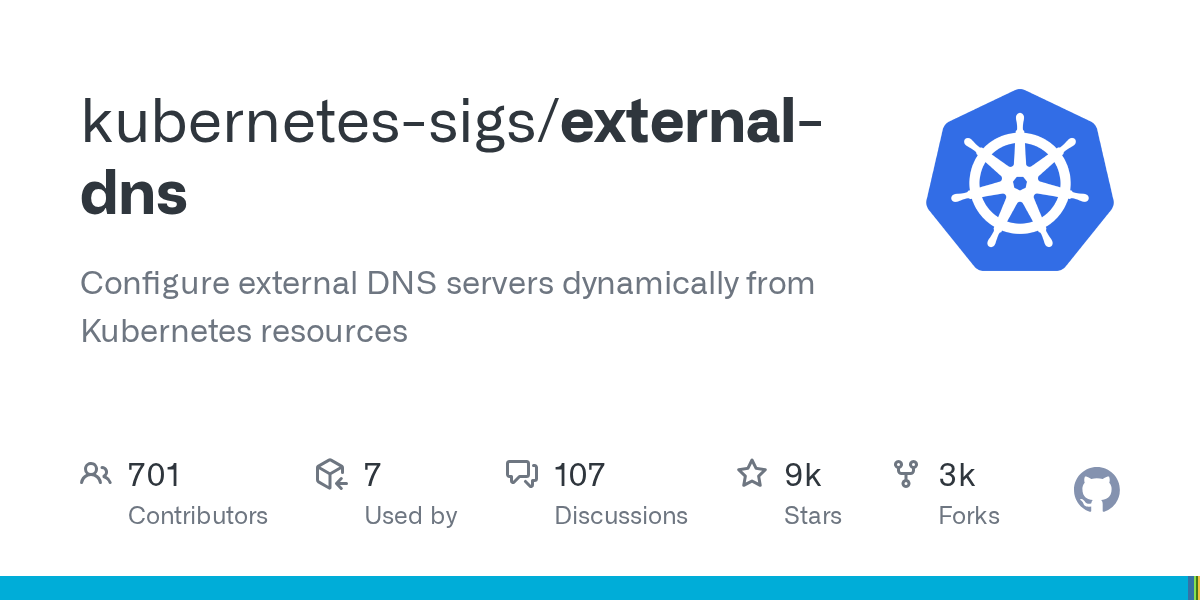This screenshot has width=1200, height=600.
Task: Click the contributors people icon
Action: coord(96,474)
